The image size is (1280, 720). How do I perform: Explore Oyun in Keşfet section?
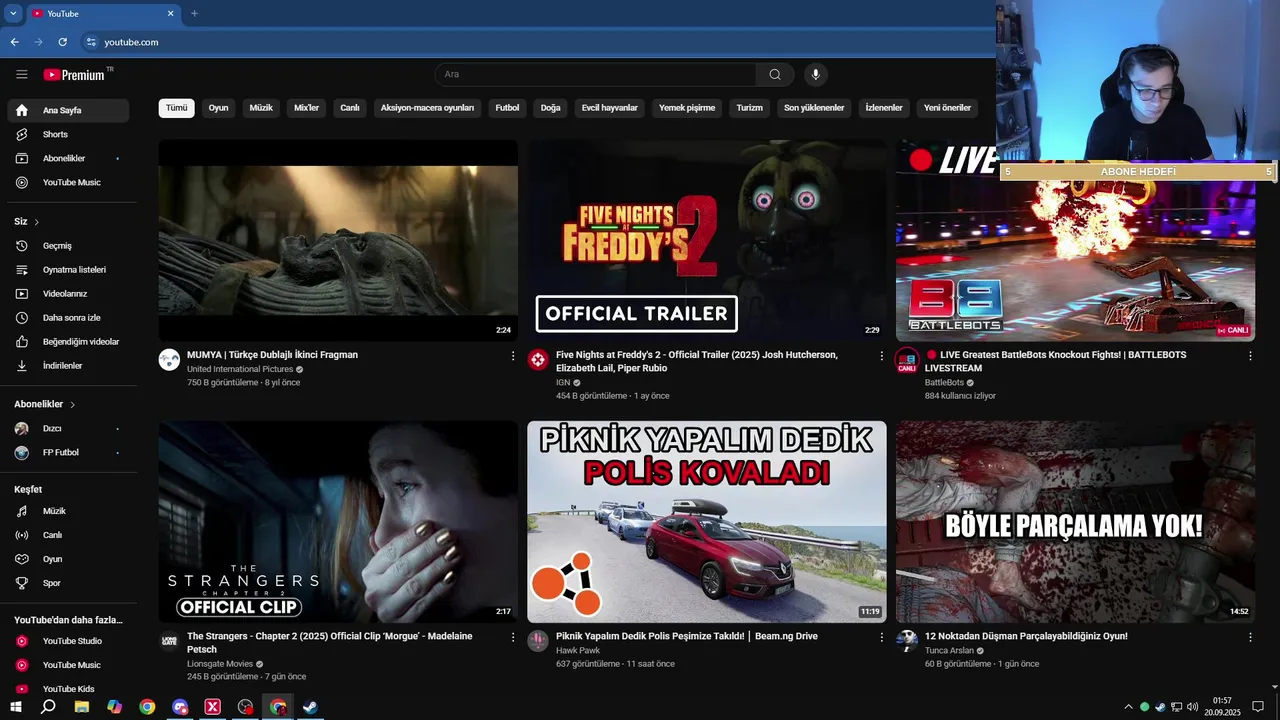[x=68, y=559]
